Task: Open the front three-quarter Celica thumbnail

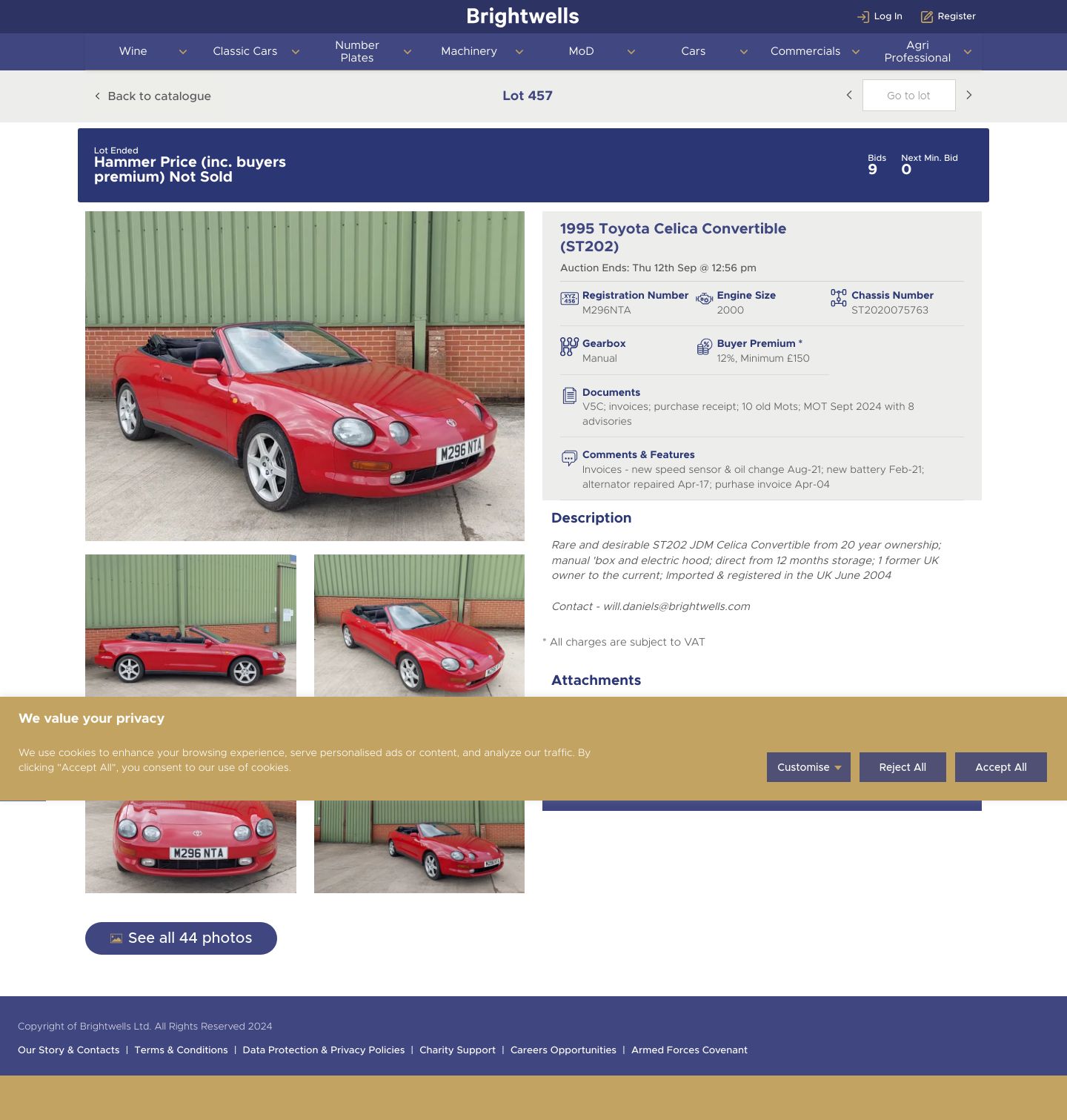Action: [419, 626]
